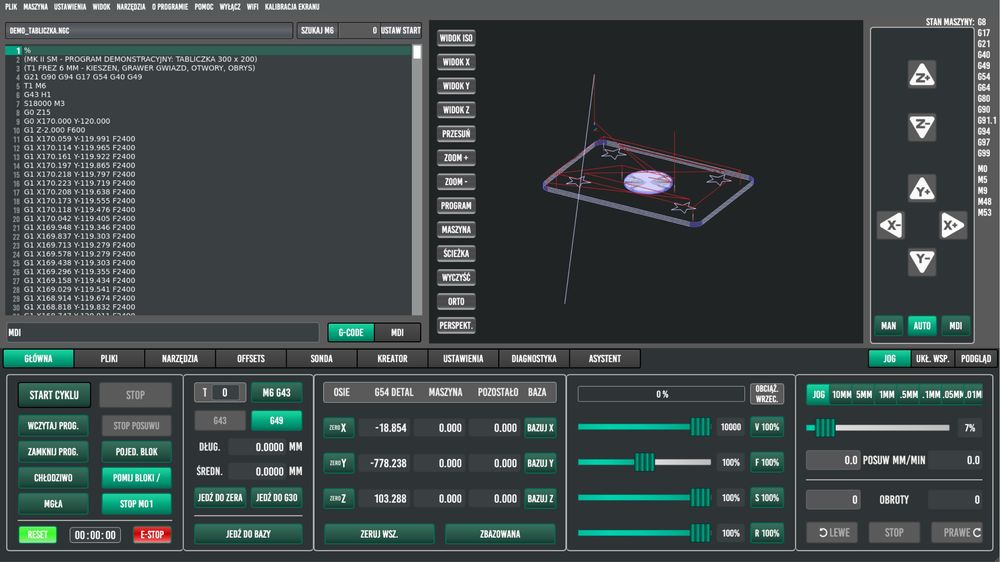Open the MASZYNA menu
This screenshot has height=562, width=1000.
pos(36,6)
